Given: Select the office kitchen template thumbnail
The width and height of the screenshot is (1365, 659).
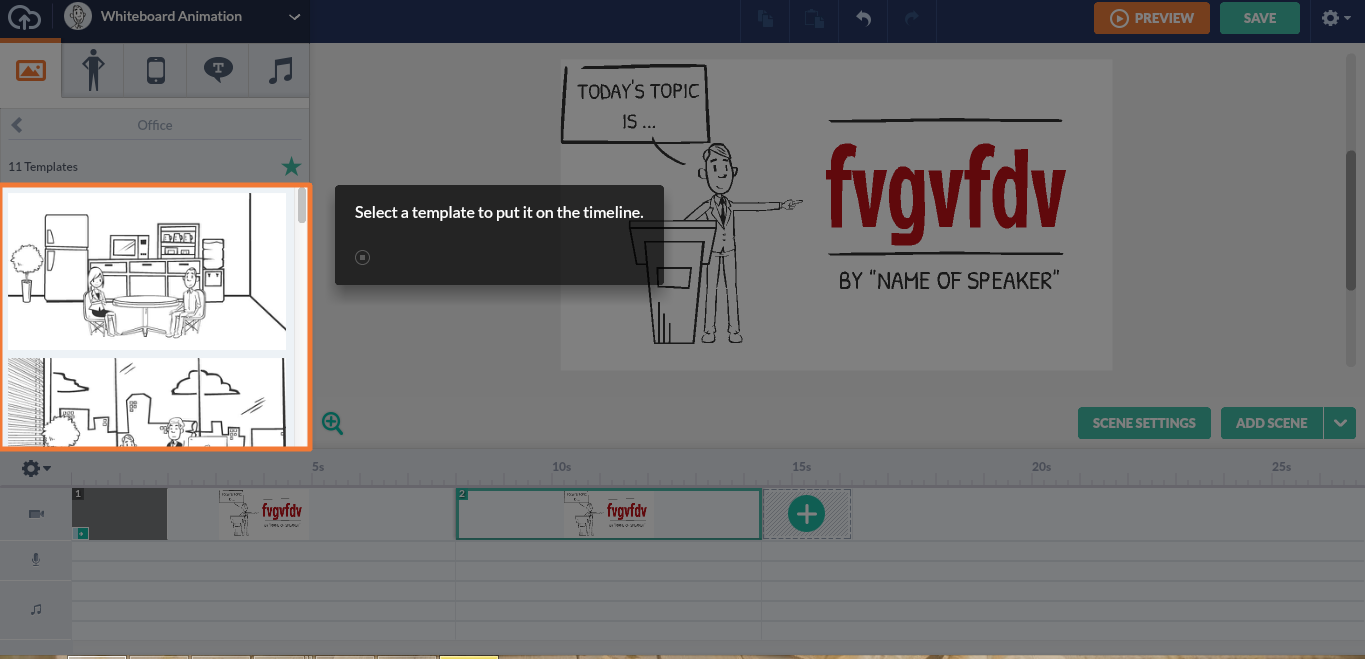Looking at the screenshot, I should 147,270.
